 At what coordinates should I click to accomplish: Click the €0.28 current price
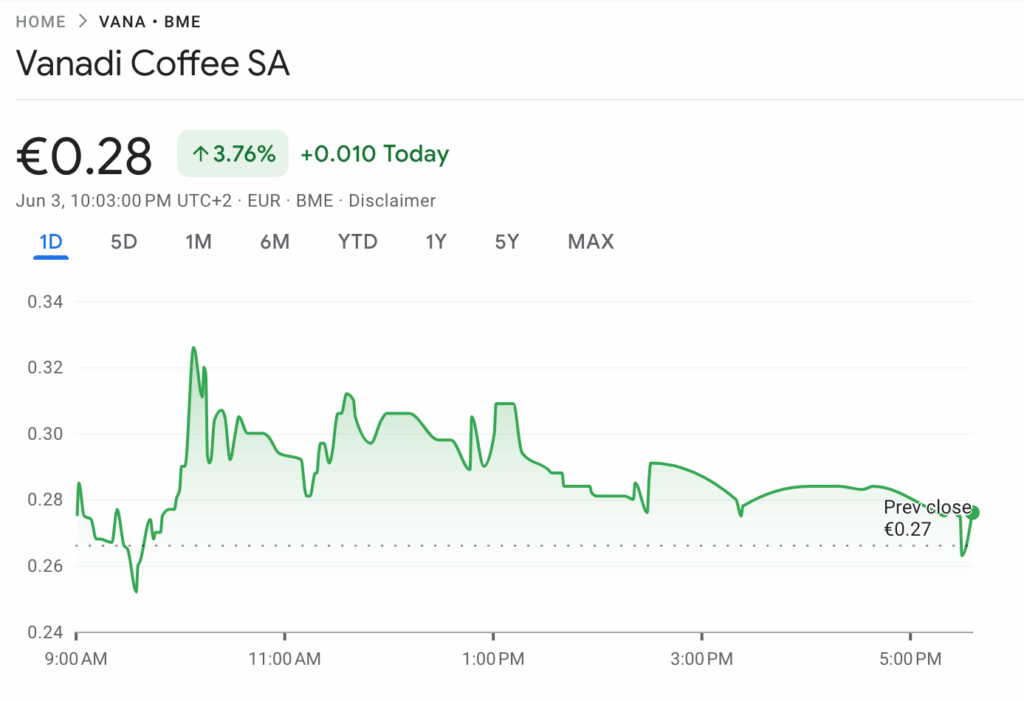pos(85,156)
